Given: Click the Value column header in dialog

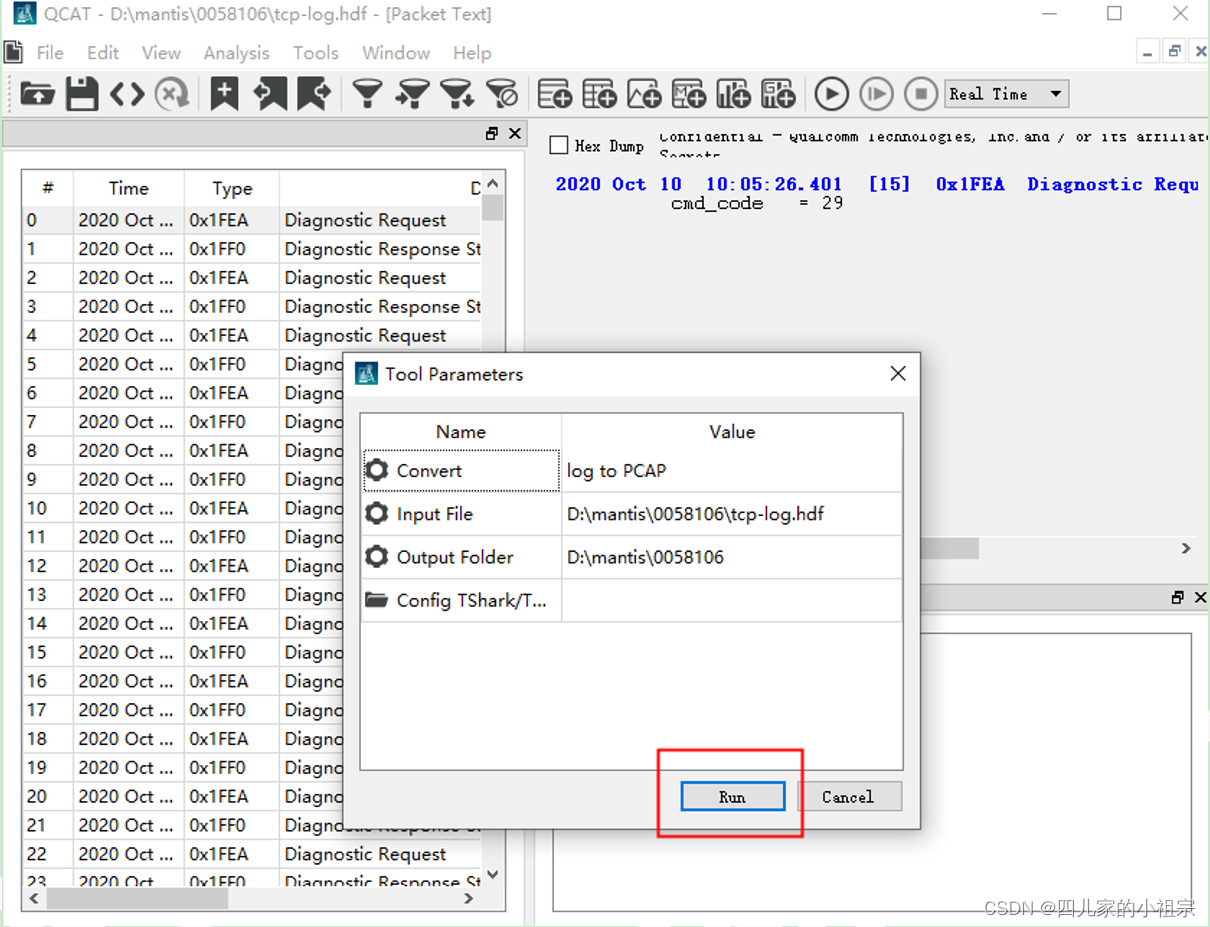Looking at the screenshot, I should pos(732,432).
